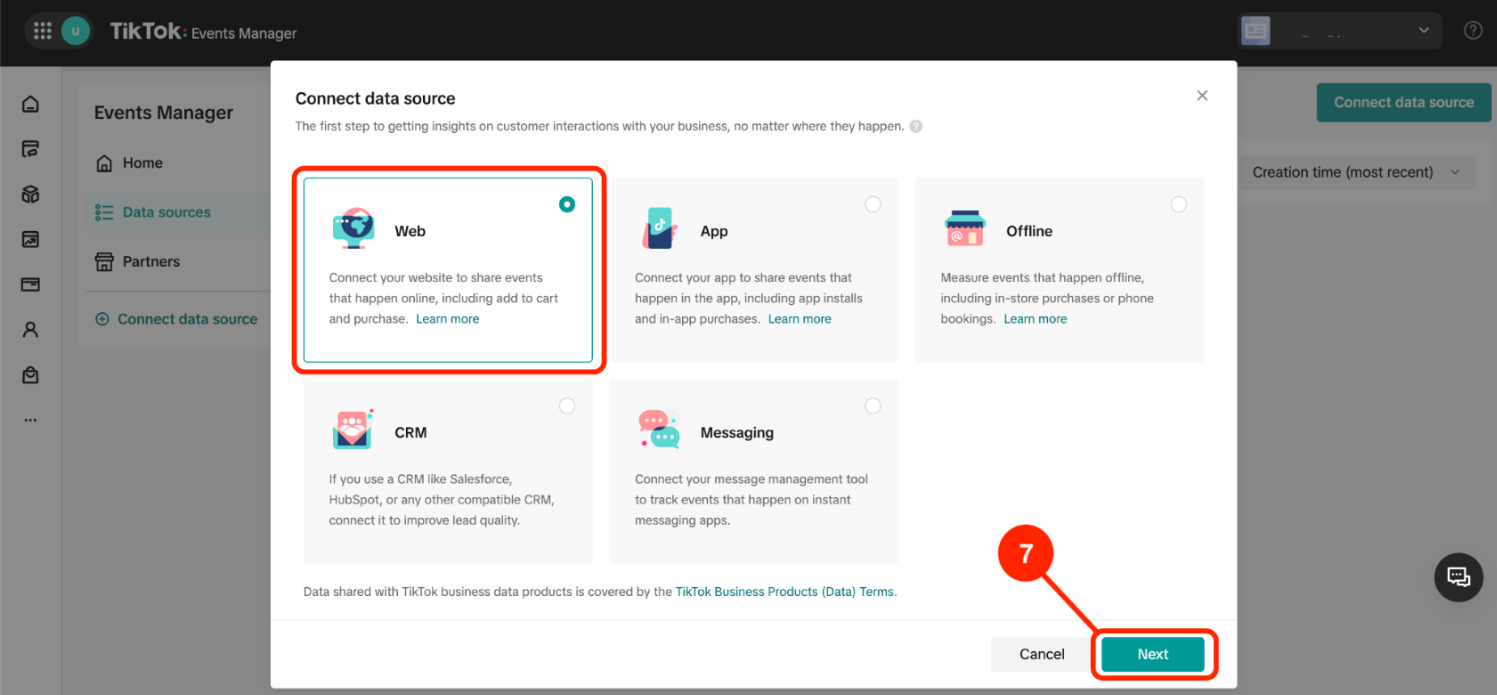Close the Connect data source dialog
Image resolution: width=1497 pixels, height=695 pixels.
click(1202, 96)
